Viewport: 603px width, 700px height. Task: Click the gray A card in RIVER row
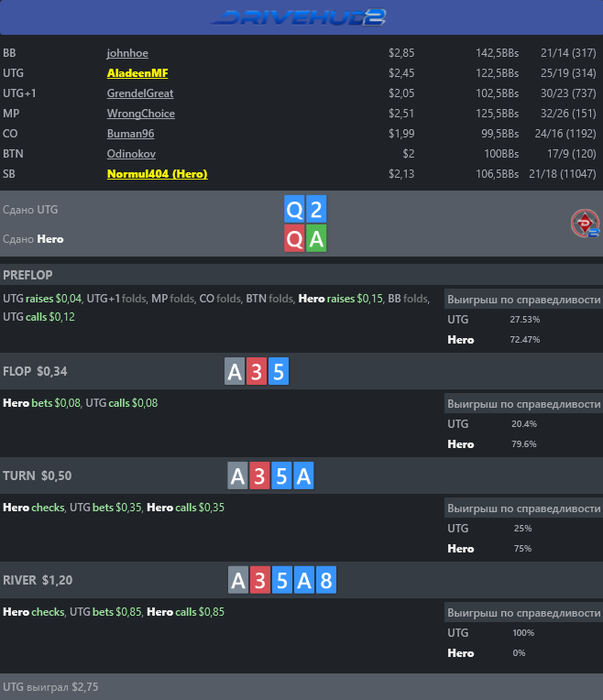pos(238,580)
